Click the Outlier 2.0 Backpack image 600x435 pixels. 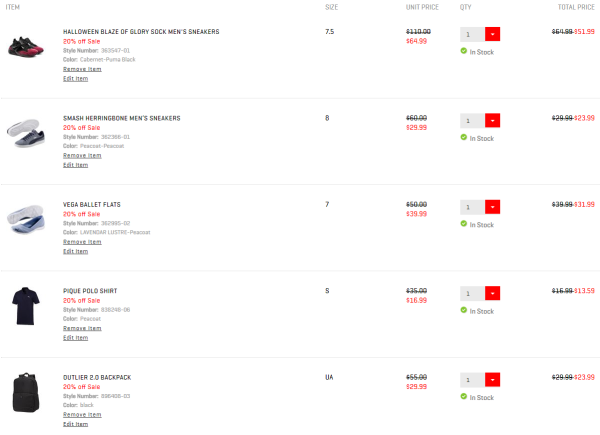pyautogui.click(x=26, y=393)
